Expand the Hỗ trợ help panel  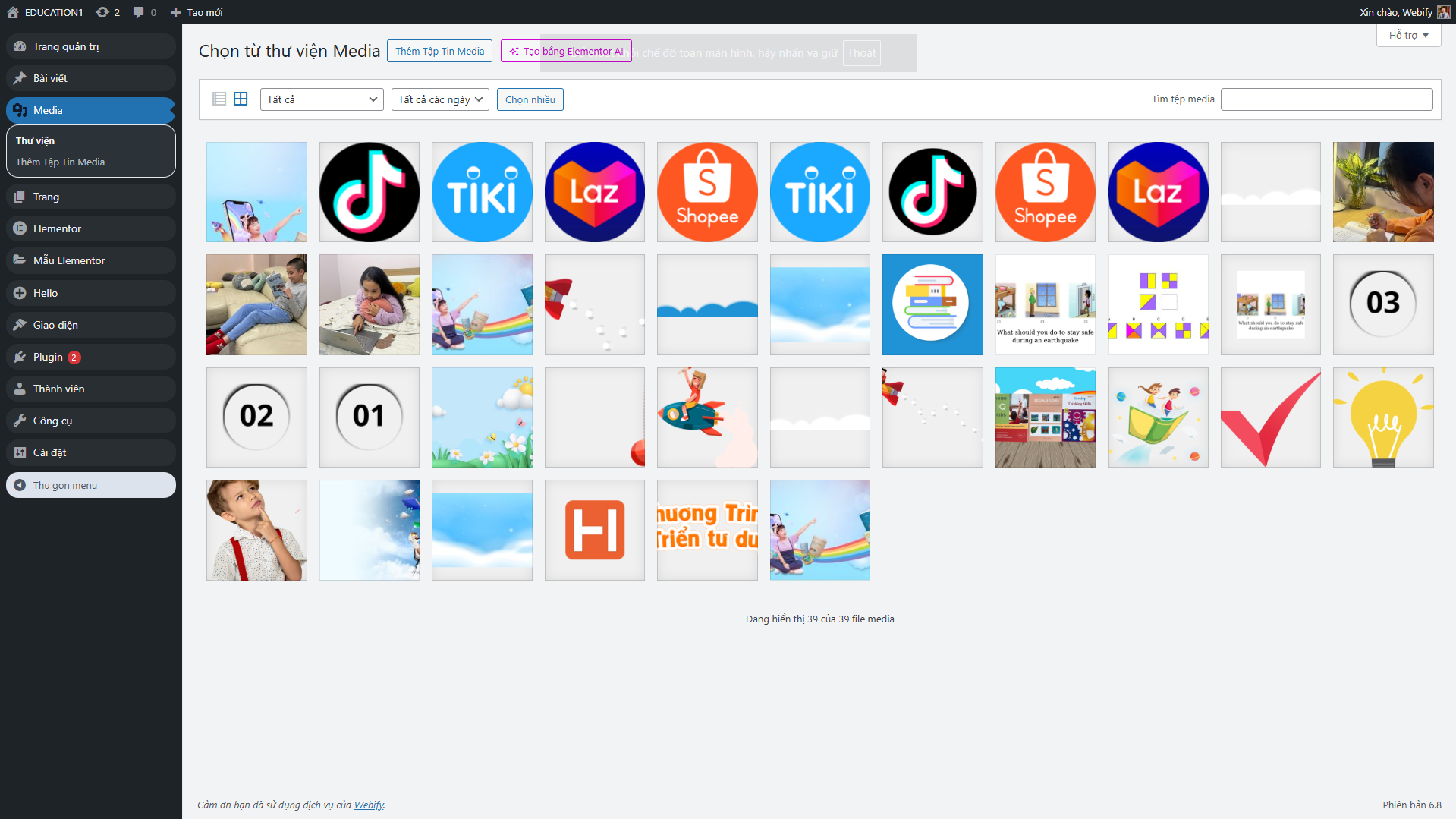tap(1408, 35)
